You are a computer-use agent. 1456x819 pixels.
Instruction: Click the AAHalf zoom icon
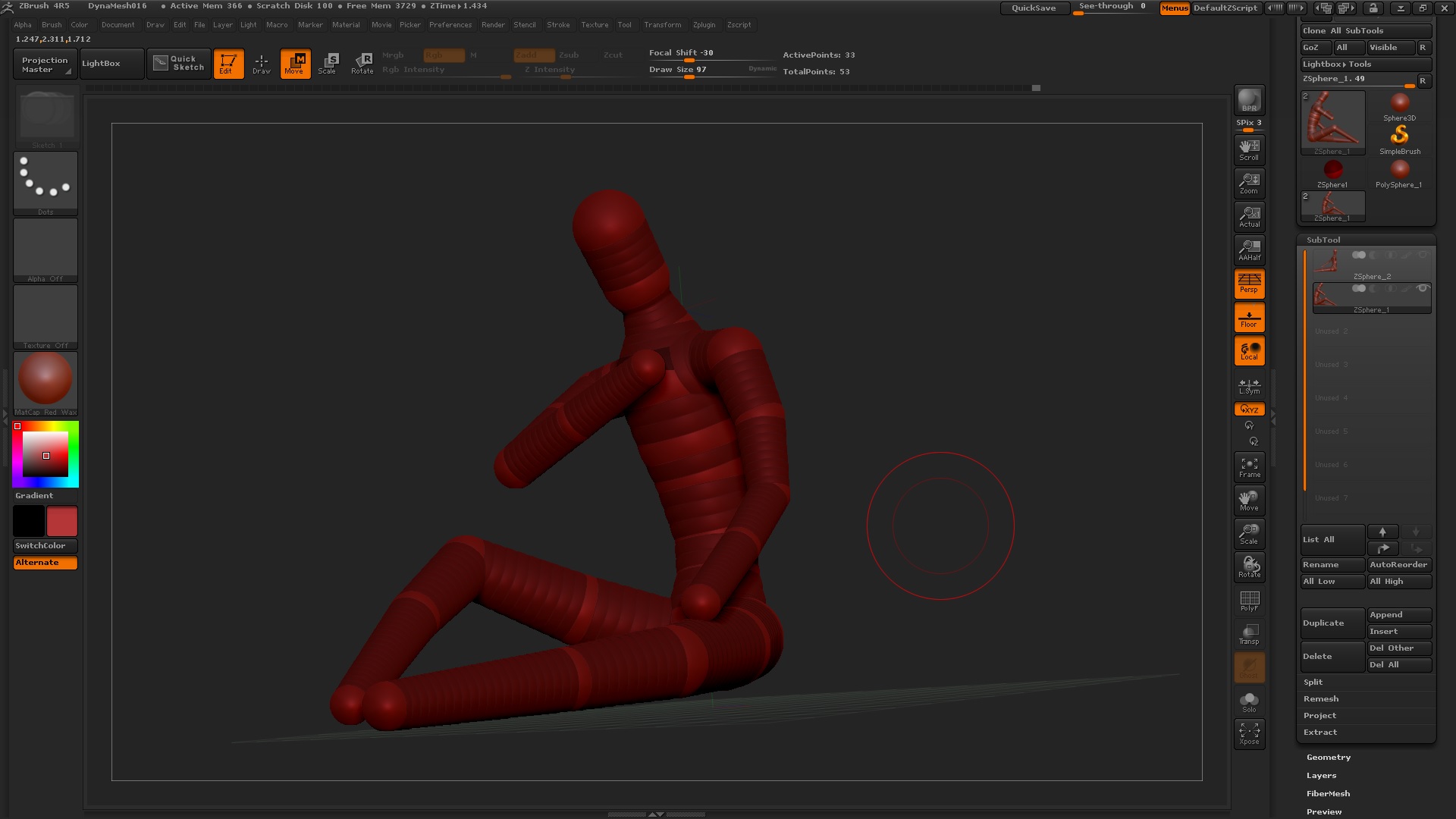point(1249,250)
